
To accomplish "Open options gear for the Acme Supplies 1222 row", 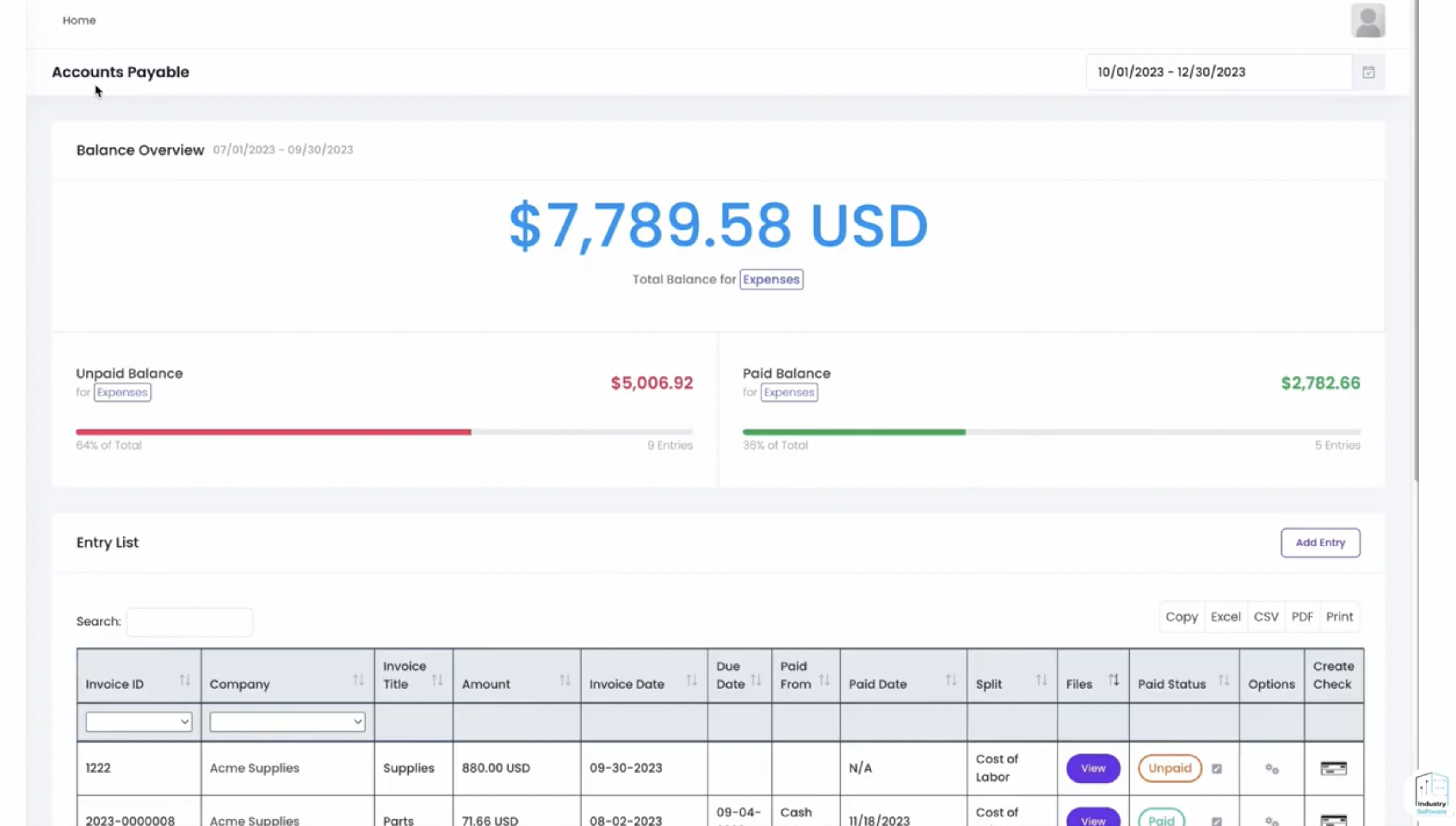I will pos(1271,769).
